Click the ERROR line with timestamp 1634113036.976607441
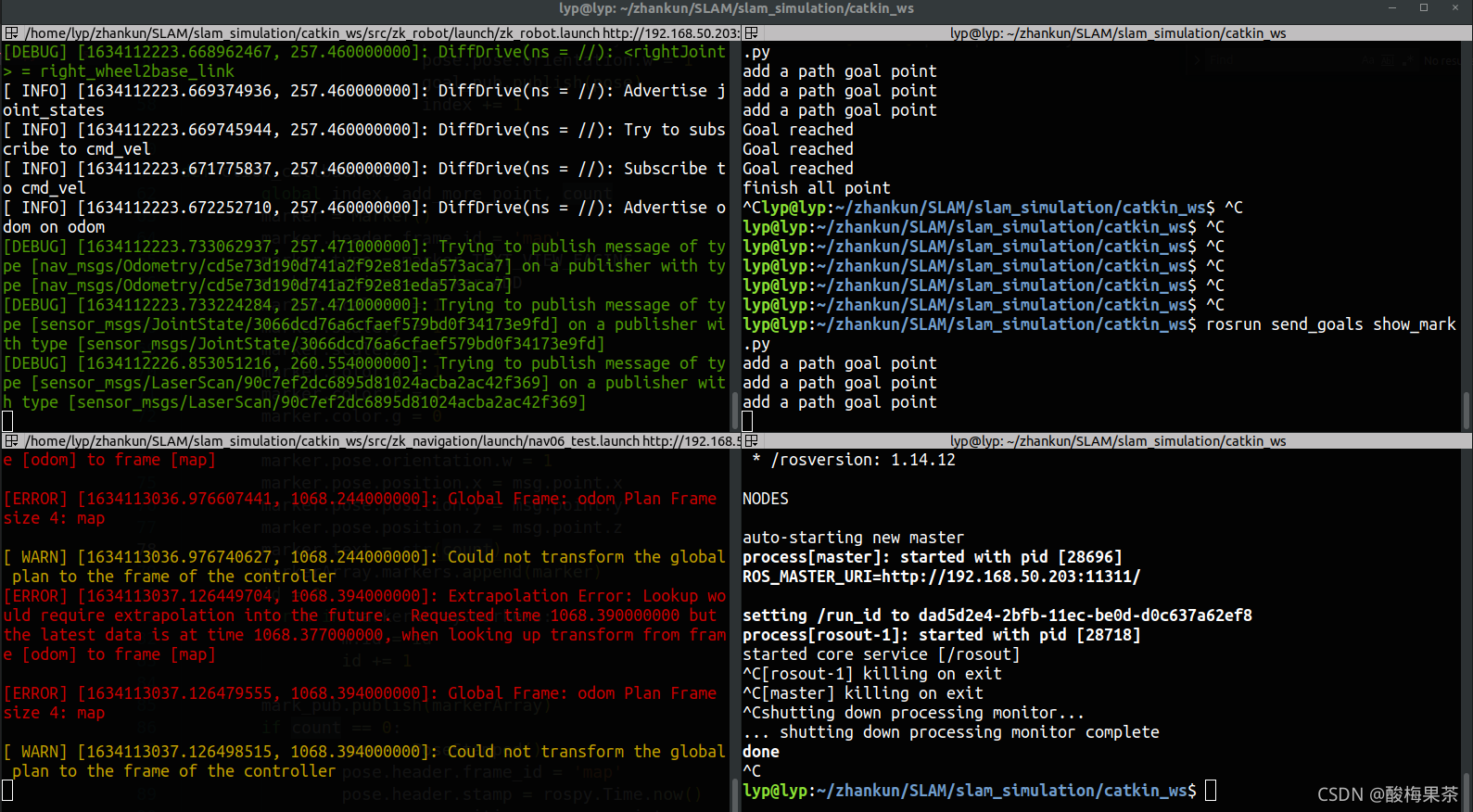Viewport: 1473px width, 812px height. [360, 508]
